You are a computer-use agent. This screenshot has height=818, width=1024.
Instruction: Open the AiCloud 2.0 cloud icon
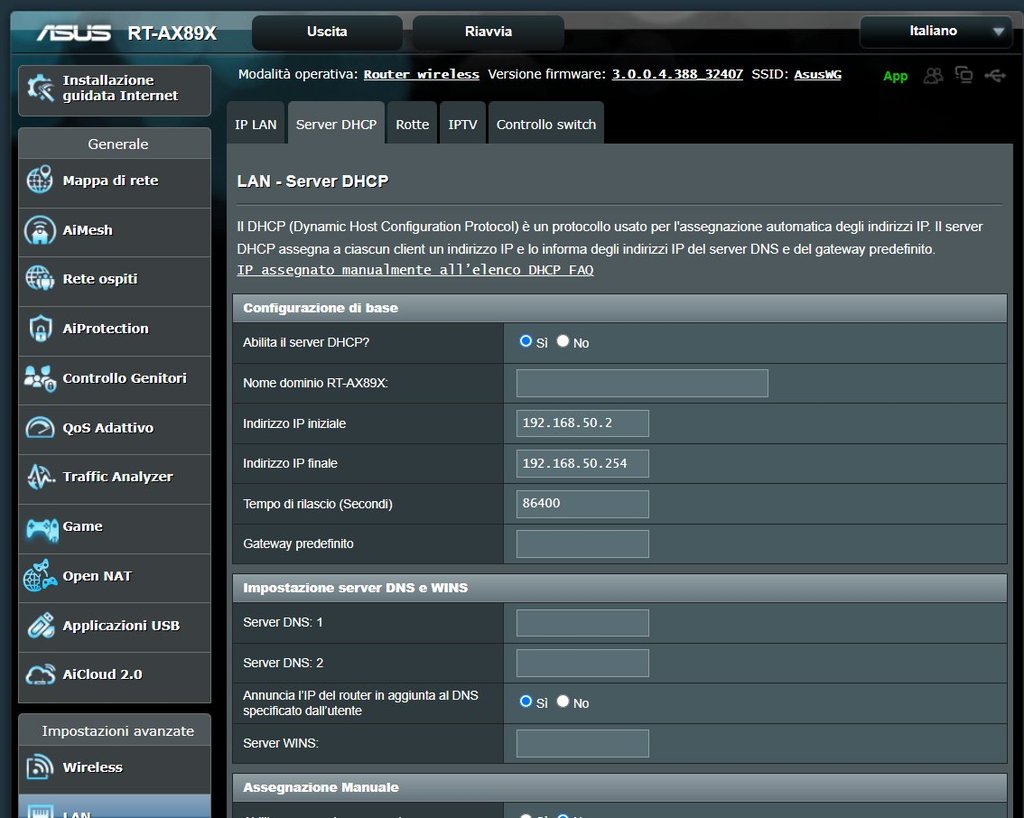(x=40, y=675)
